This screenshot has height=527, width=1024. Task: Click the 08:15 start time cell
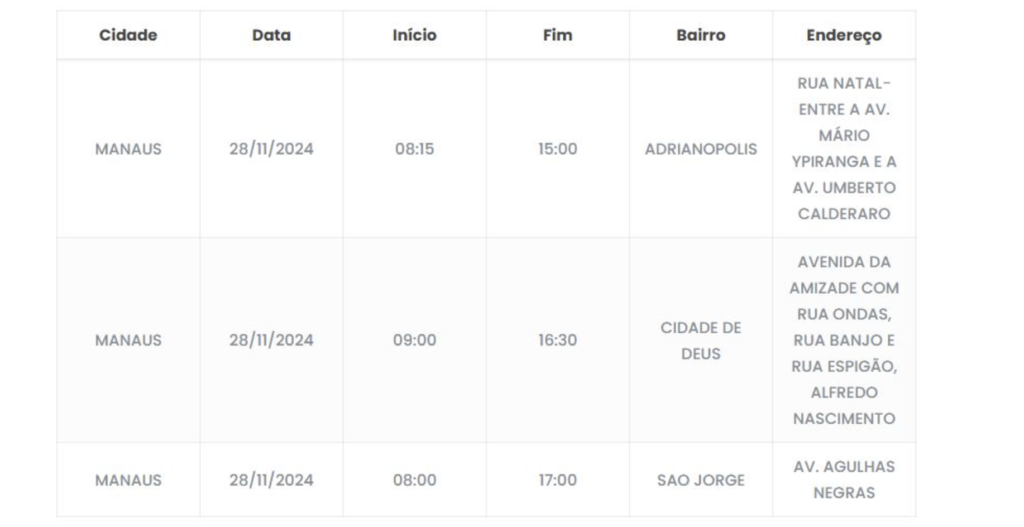pos(414,149)
